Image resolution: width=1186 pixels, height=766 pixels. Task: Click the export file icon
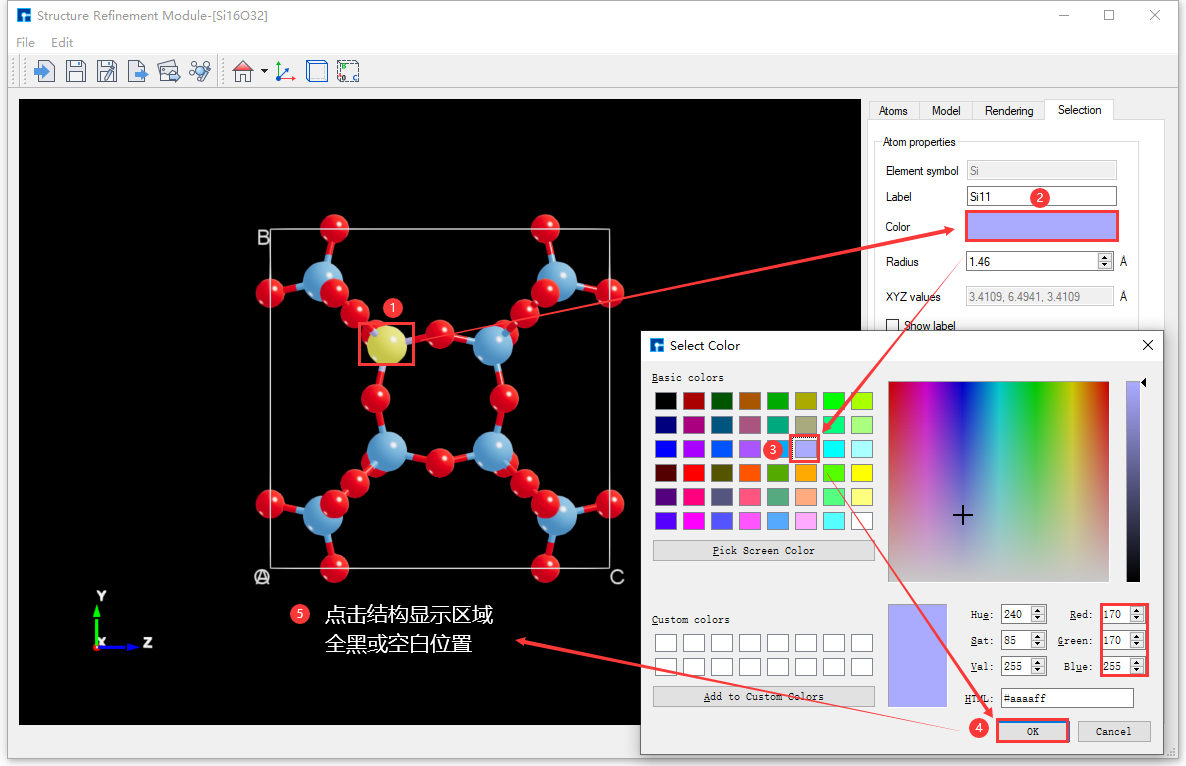click(x=138, y=71)
